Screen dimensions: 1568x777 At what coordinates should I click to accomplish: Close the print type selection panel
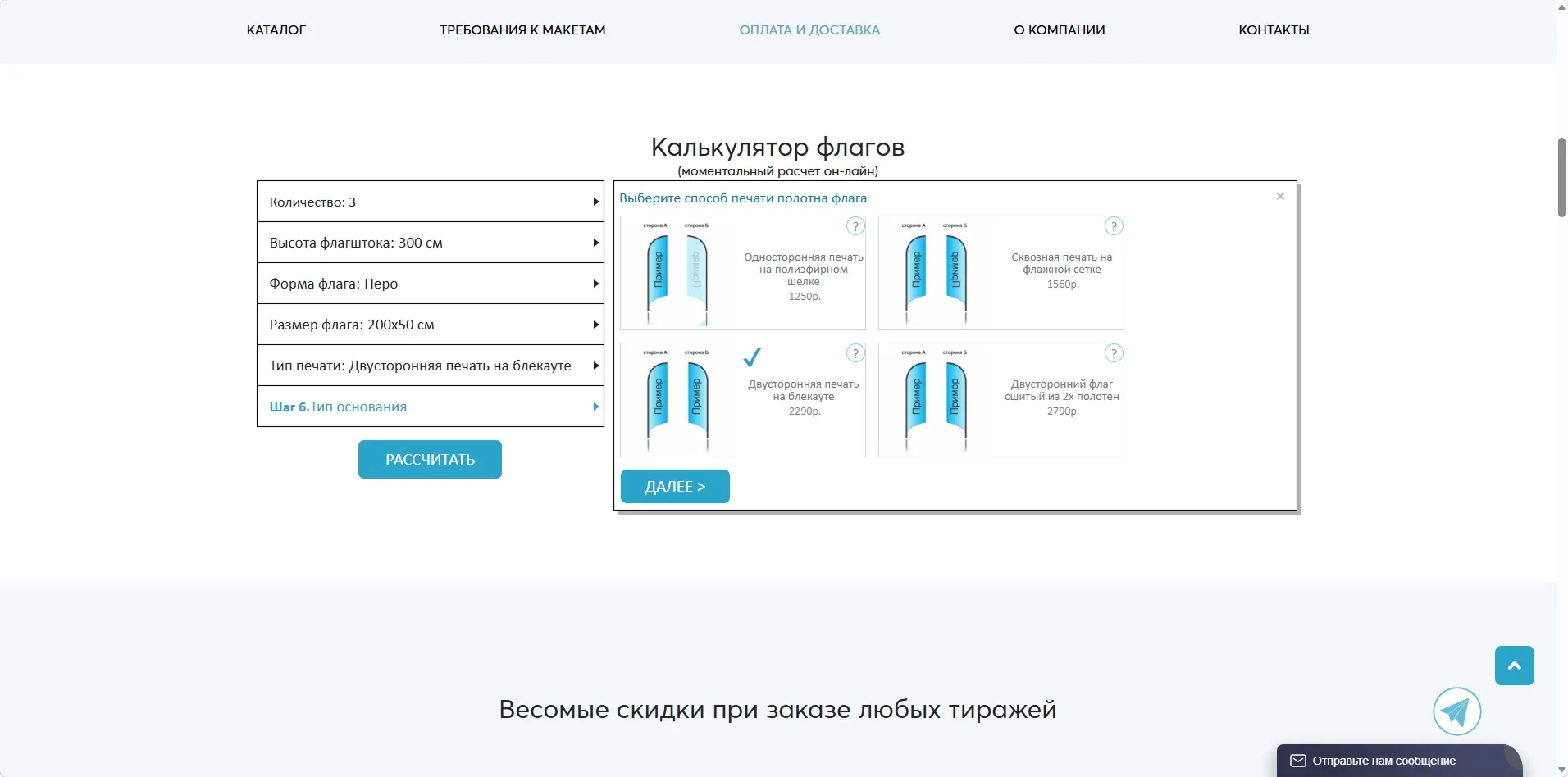pyautogui.click(x=1280, y=197)
